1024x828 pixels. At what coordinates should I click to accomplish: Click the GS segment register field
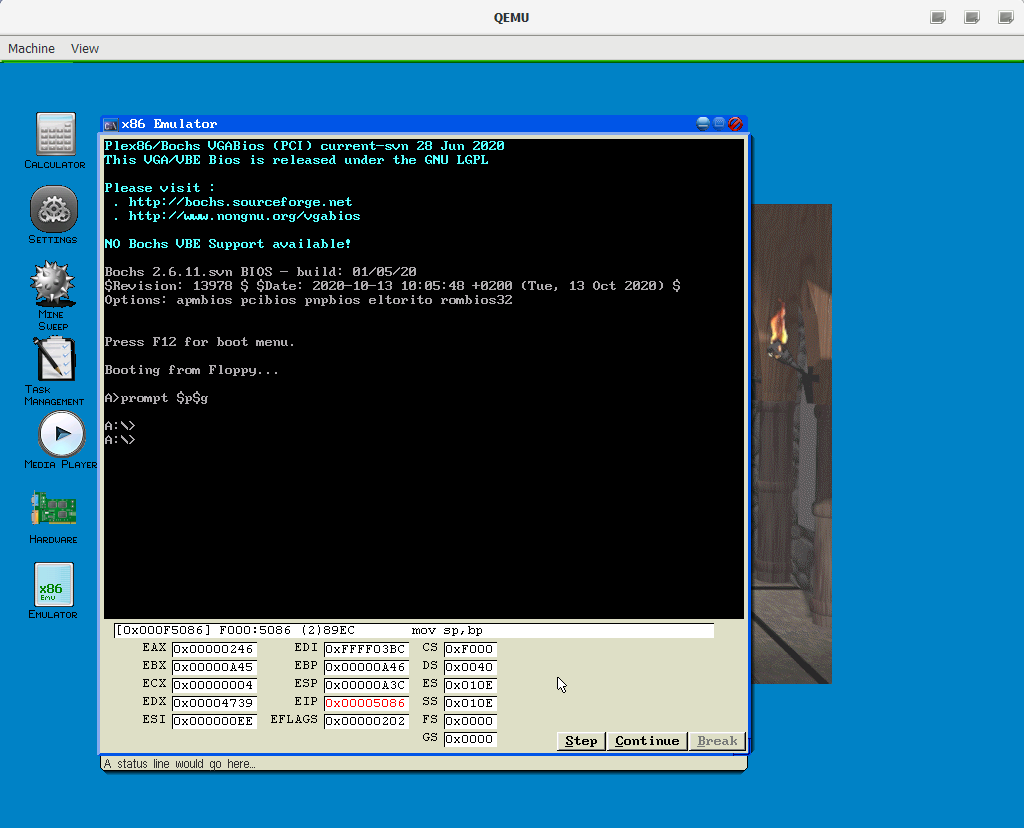(470, 739)
